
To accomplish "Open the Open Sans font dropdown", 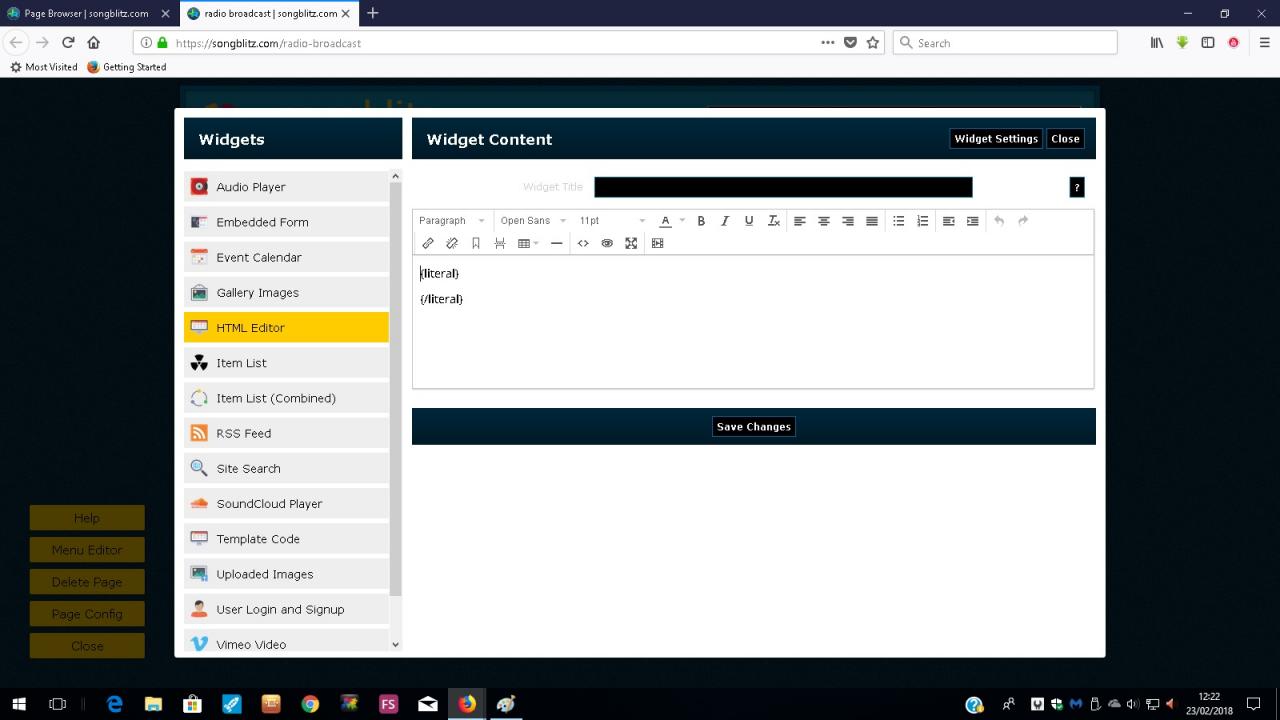I will [533, 221].
